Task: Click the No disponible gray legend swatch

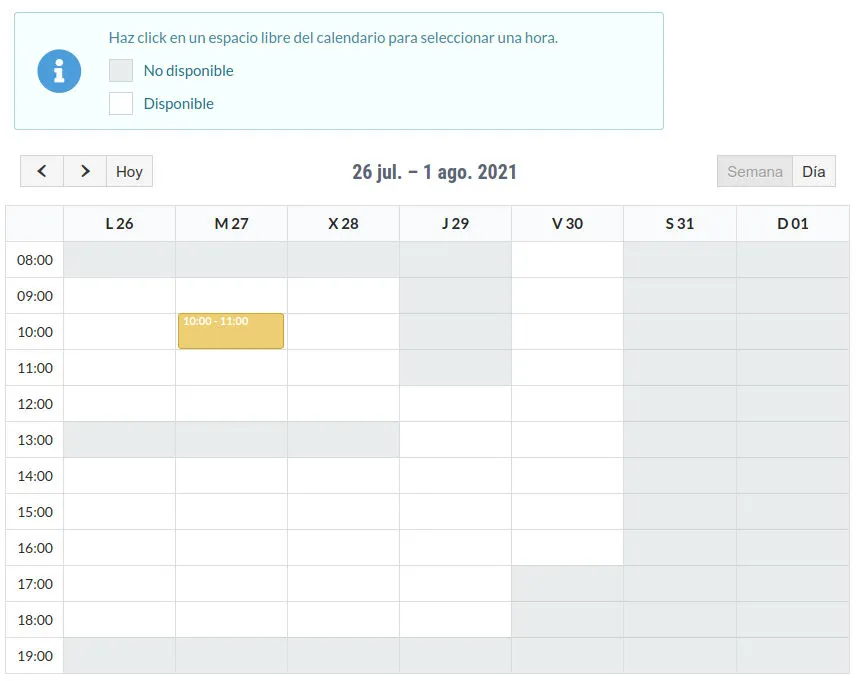Action: click(121, 71)
